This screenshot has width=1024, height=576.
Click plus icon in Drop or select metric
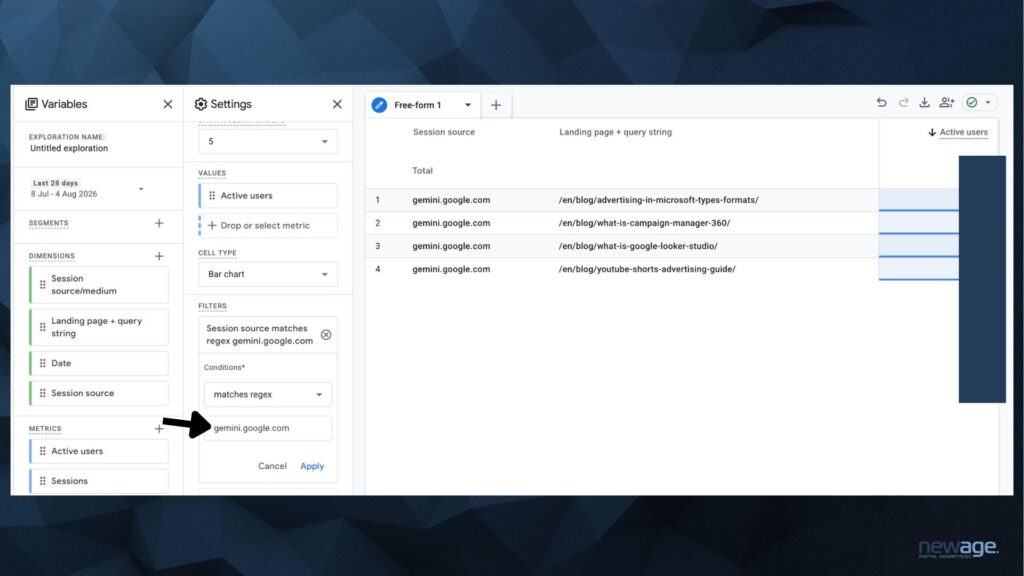(212, 225)
